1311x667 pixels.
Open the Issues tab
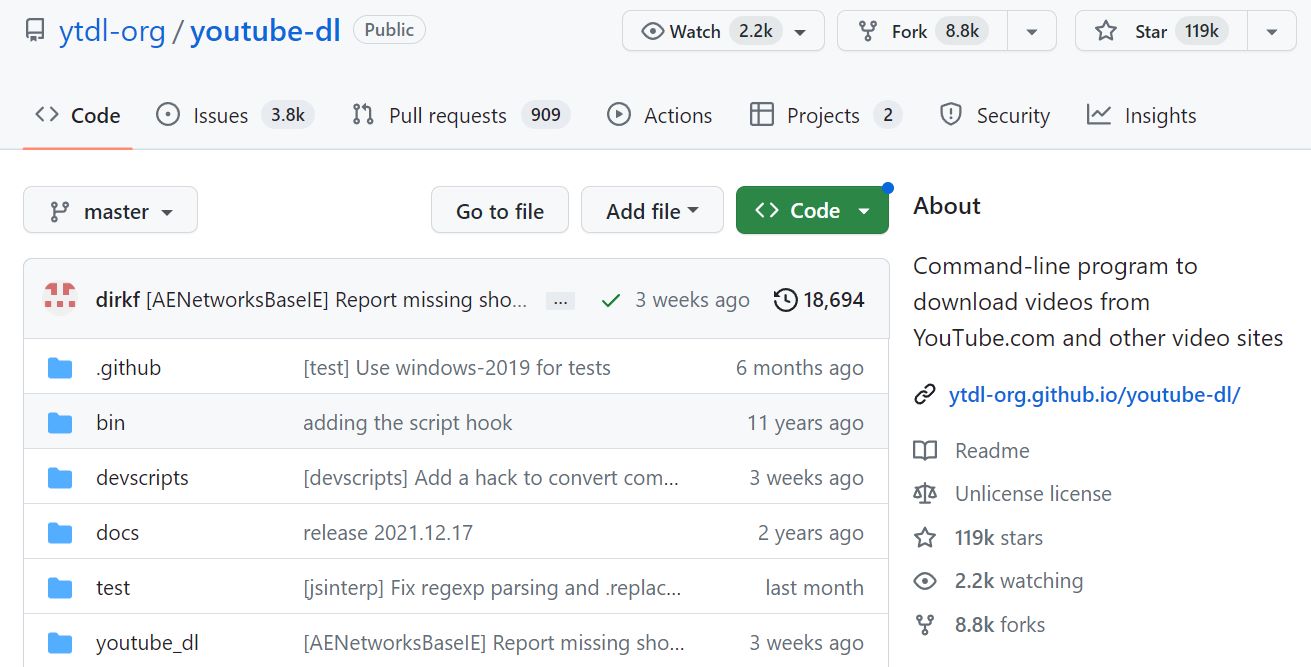tap(235, 115)
